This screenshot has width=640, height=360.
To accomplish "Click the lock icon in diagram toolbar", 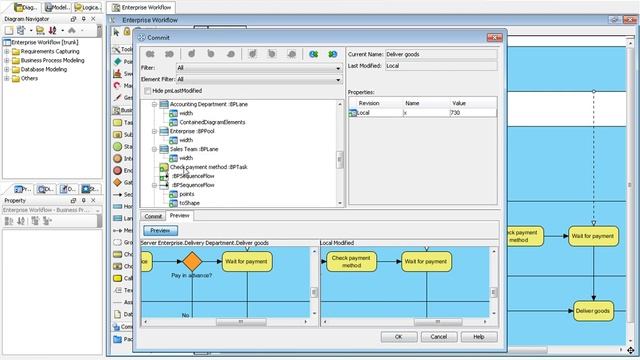I will (x=127, y=31).
